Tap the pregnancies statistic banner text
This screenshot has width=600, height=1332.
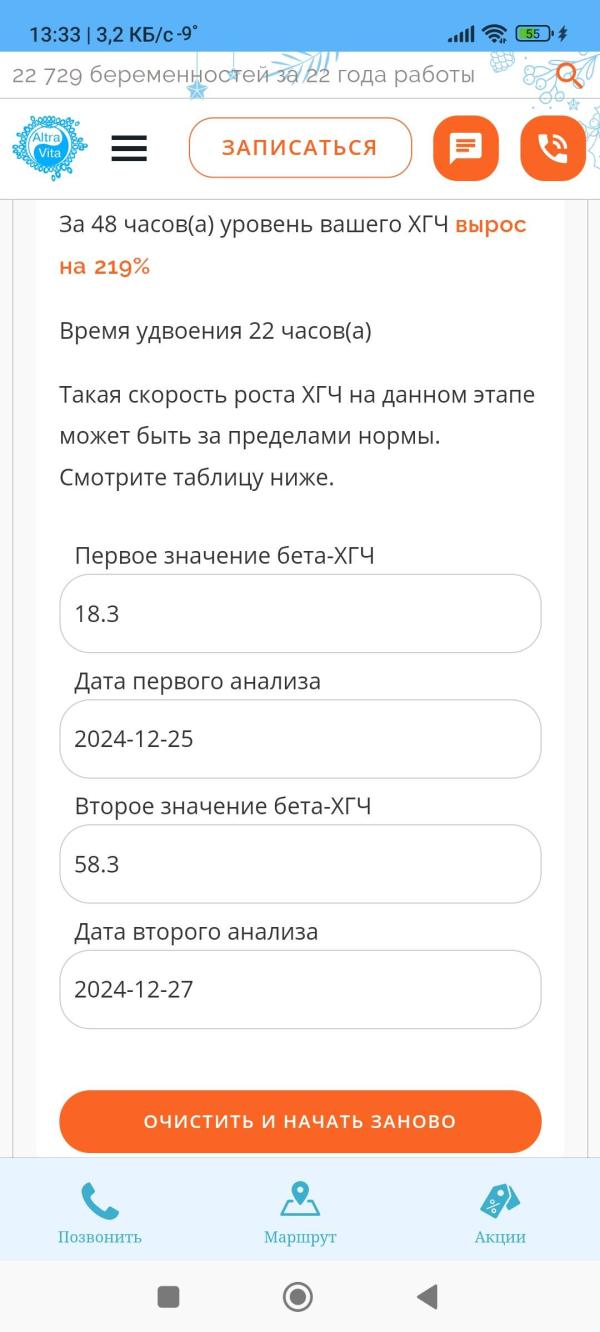pyautogui.click(x=243, y=75)
